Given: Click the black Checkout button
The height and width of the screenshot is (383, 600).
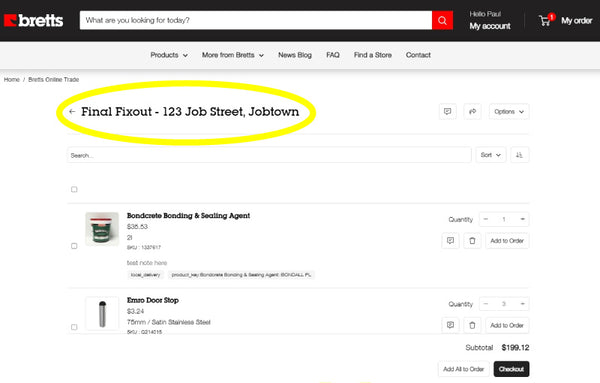Looking at the screenshot, I should click(512, 369).
